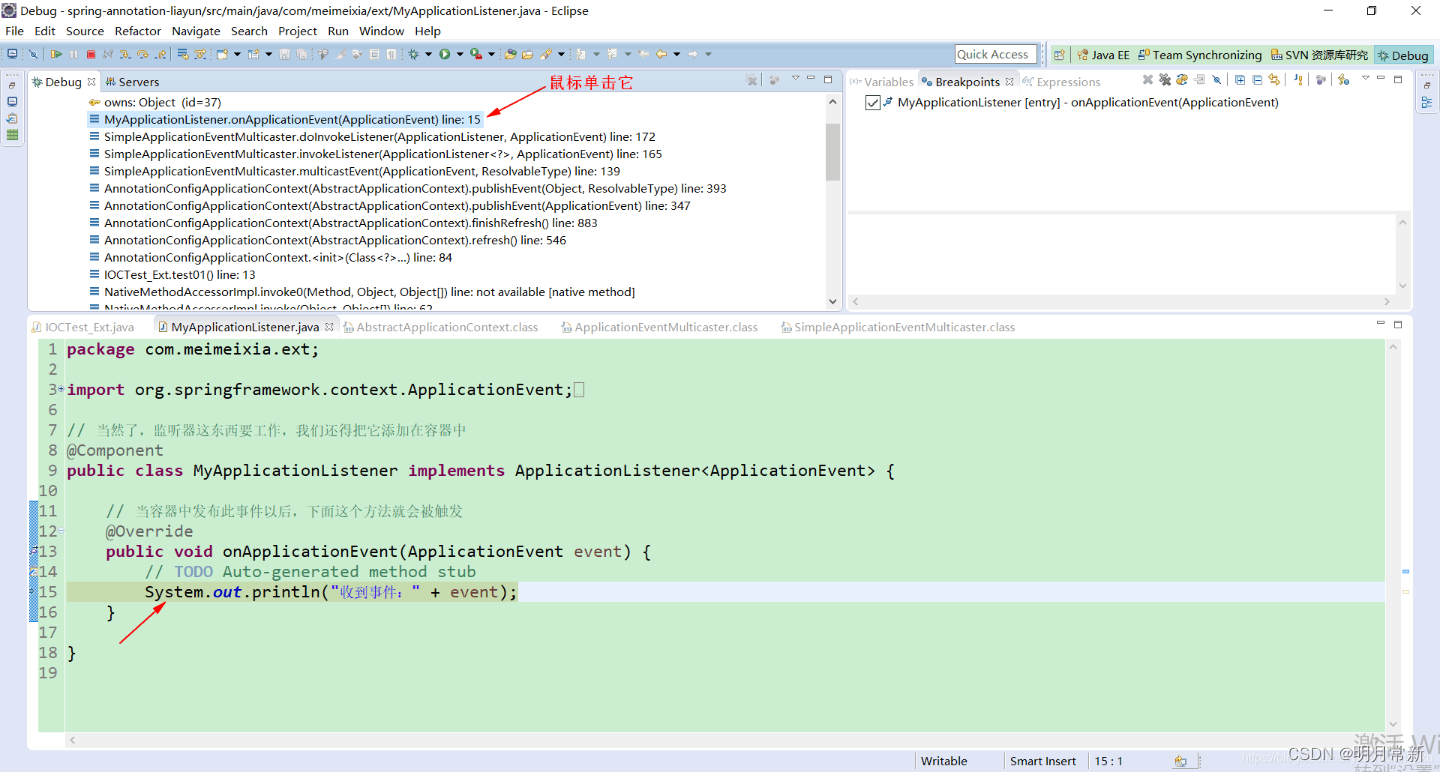This screenshot has height=772, width=1440.
Task: Click the green Run launch icon
Action: click(444, 54)
